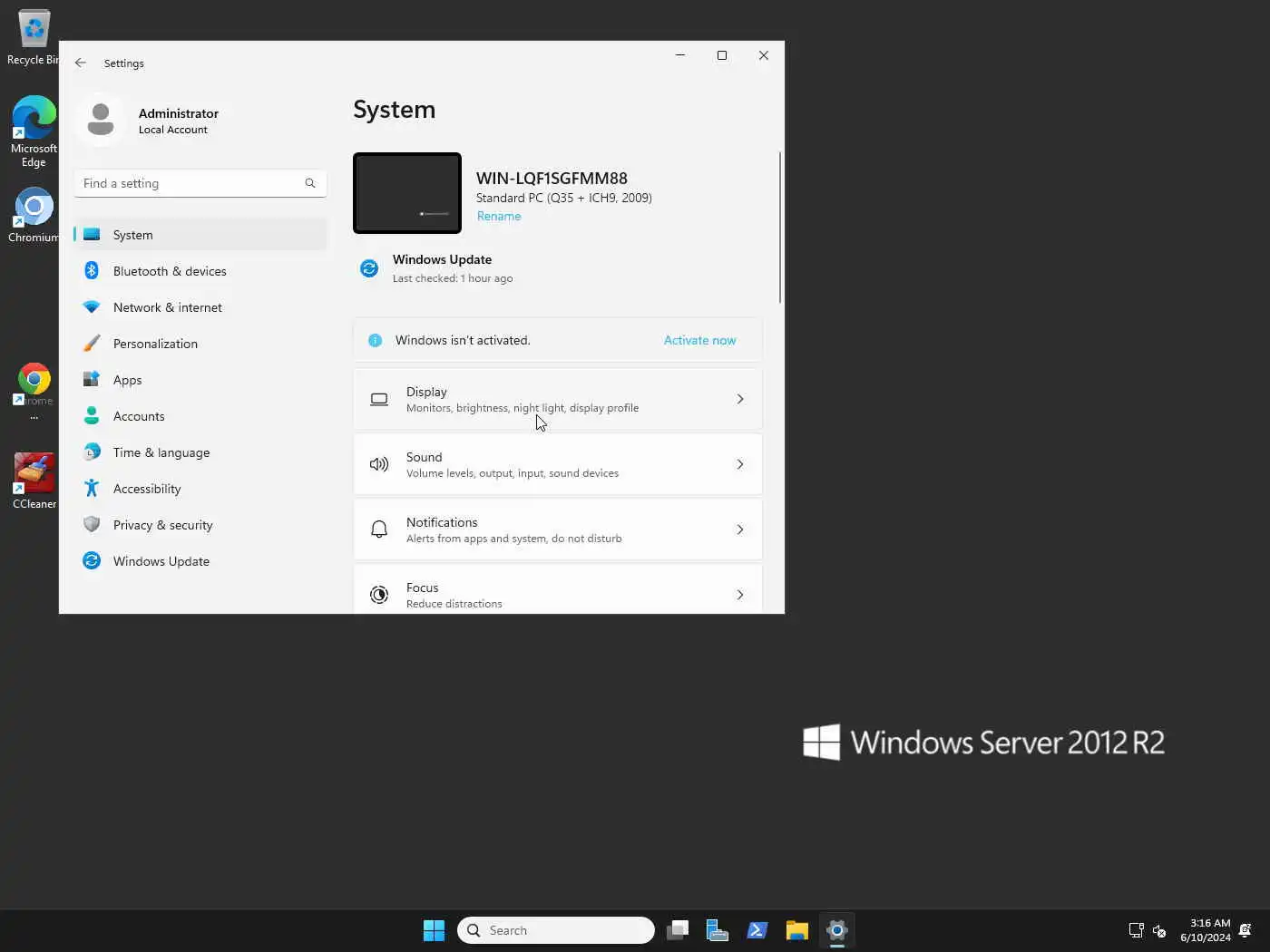
Task: Click the desktop preview thumbnail
Action: (407, 193)
